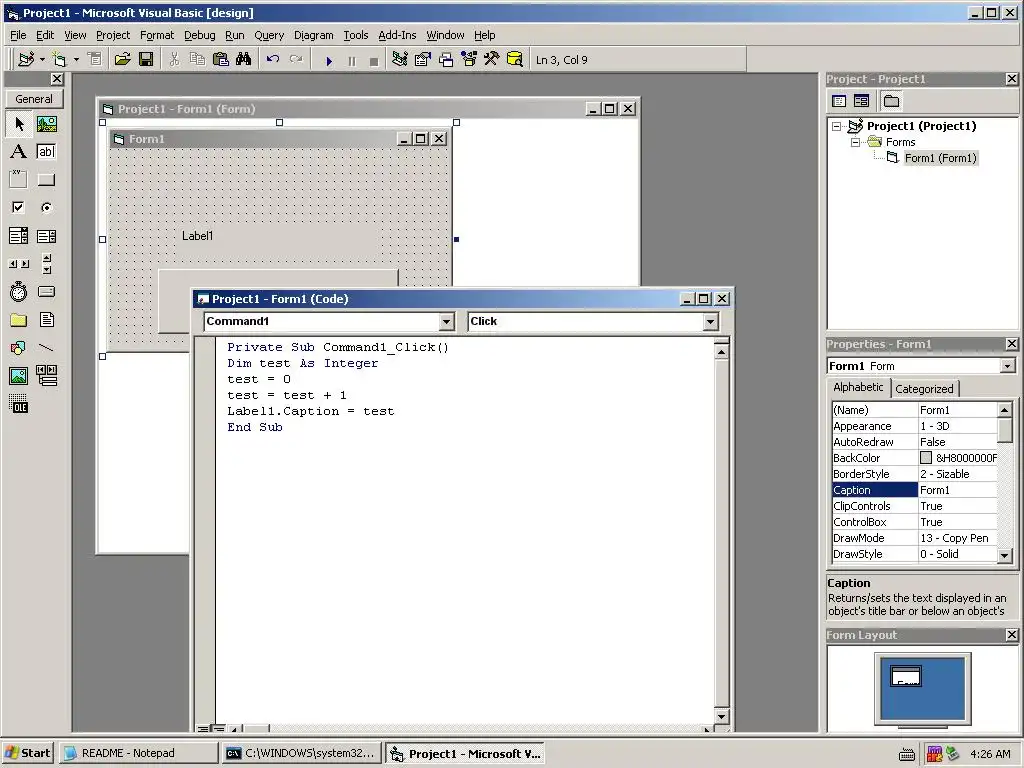This screenshot has height=768, width=1024.
Task: Open Project Explorer from the toolbar
Action: pos(400,59)
